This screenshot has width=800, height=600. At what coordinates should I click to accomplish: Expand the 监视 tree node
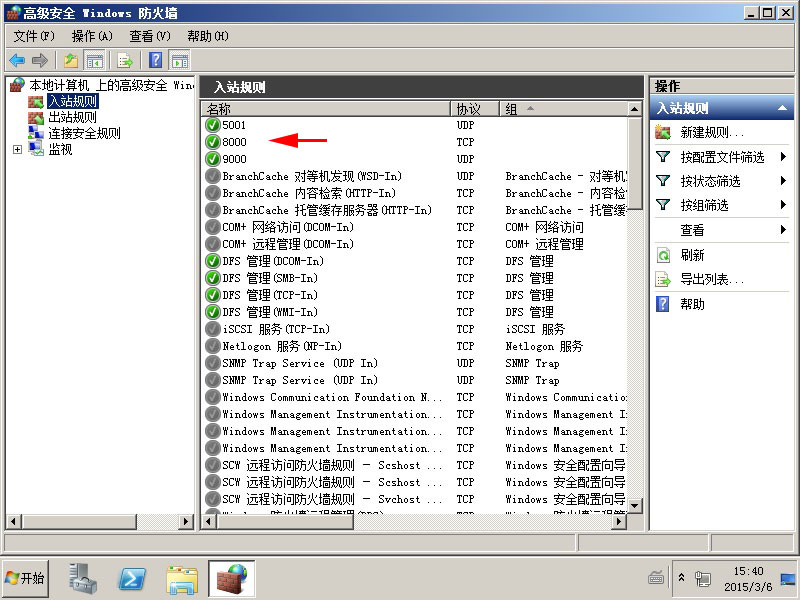click(17, 150)
